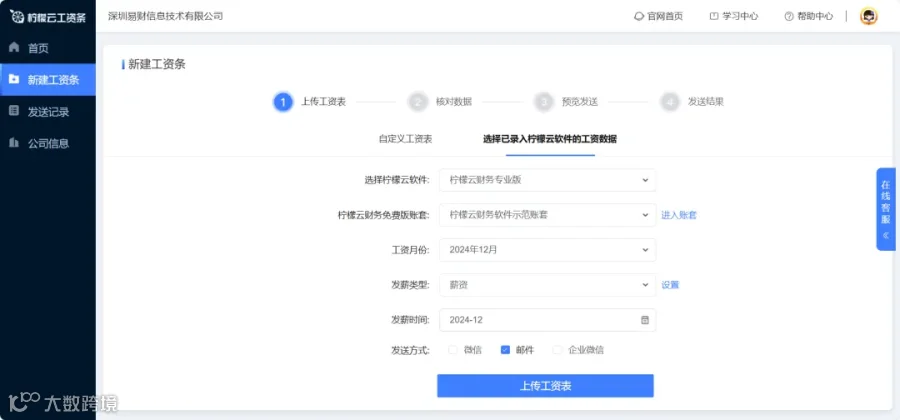Viewport: 900px width, 420px height.
Task: Open the 工资月份 dropdown showing 2024年12月
Action: point(548,250)
